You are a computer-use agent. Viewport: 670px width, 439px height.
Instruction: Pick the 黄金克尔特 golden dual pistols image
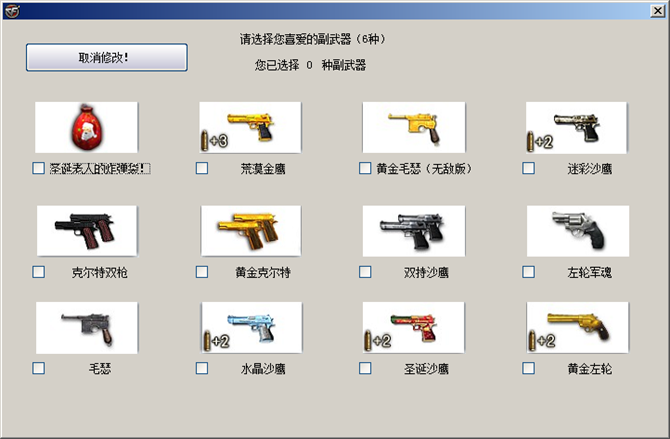[x=251, y=231]
